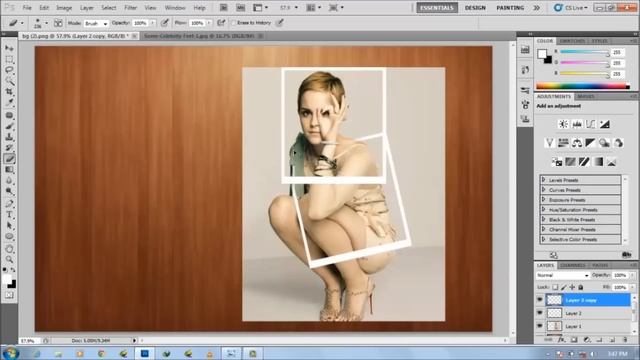Screen dimensions: 640x360
Task: Open the brush panel toggle icon
Action: point(58,23)
